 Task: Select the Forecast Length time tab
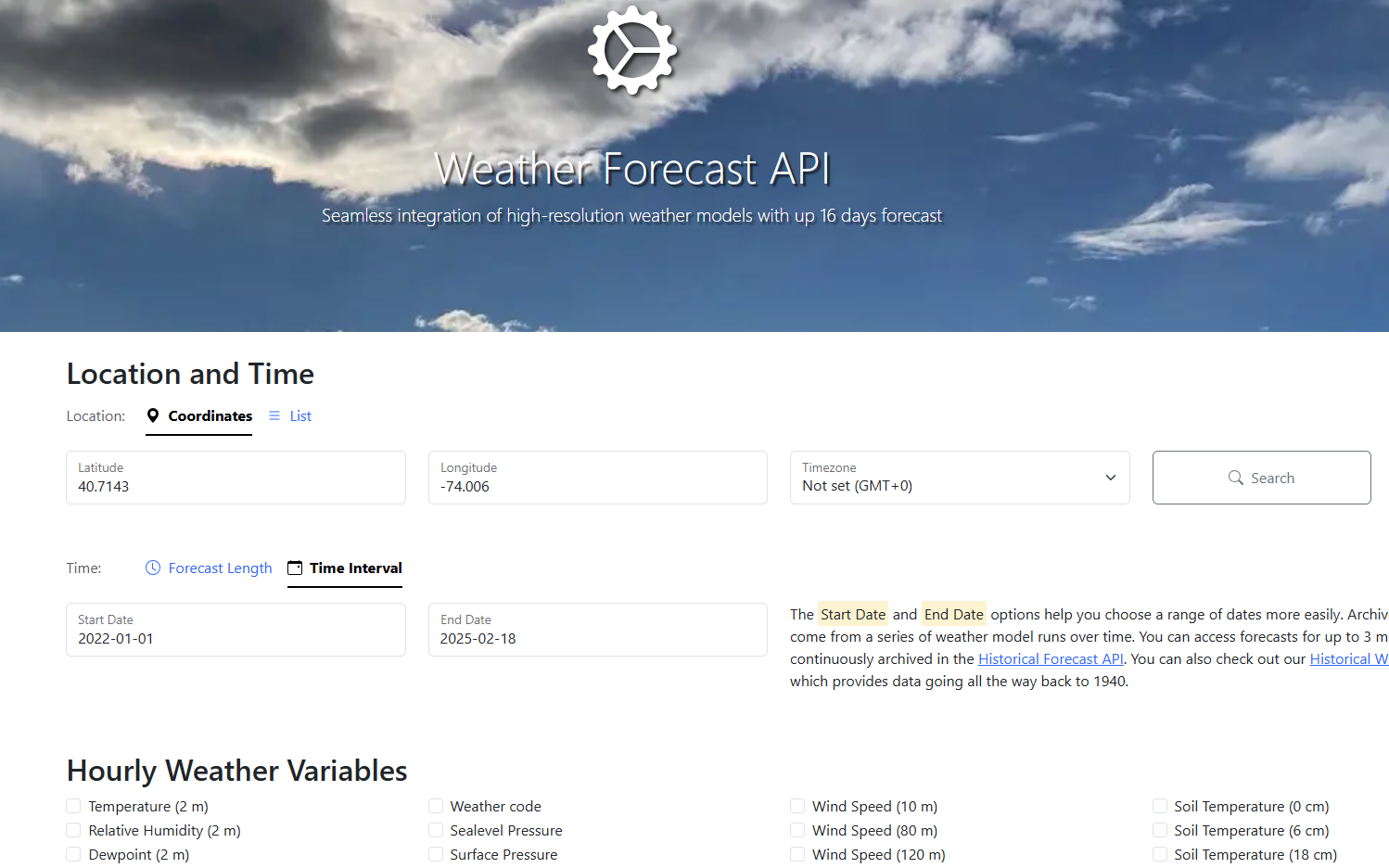point(209,568)
